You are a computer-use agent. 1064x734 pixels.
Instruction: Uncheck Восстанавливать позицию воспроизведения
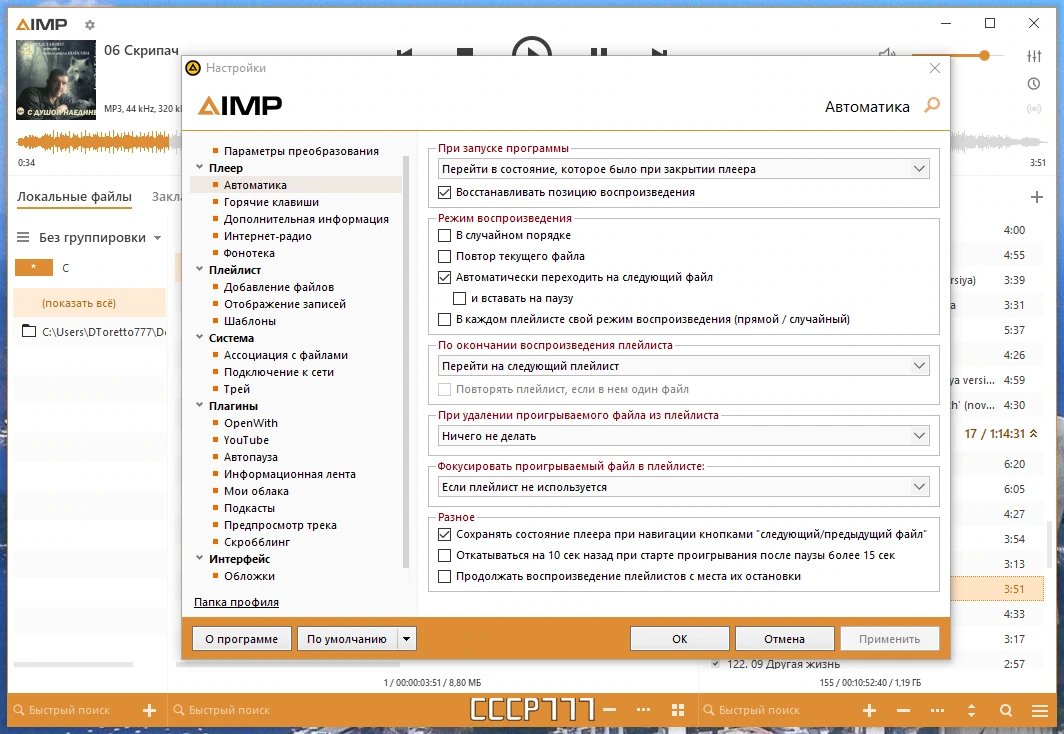pos(444,193)
